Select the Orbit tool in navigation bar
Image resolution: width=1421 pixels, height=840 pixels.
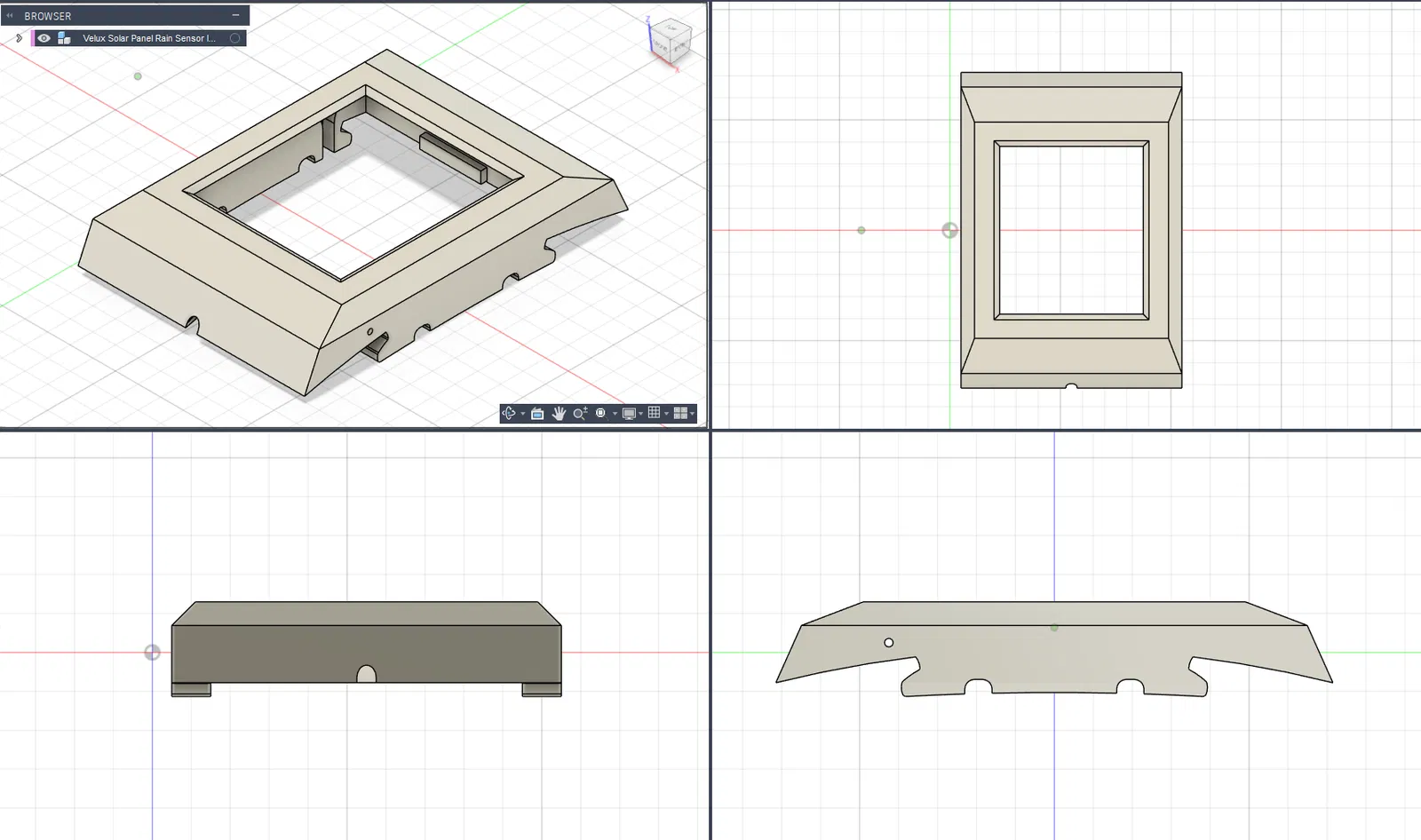point(509,413)
